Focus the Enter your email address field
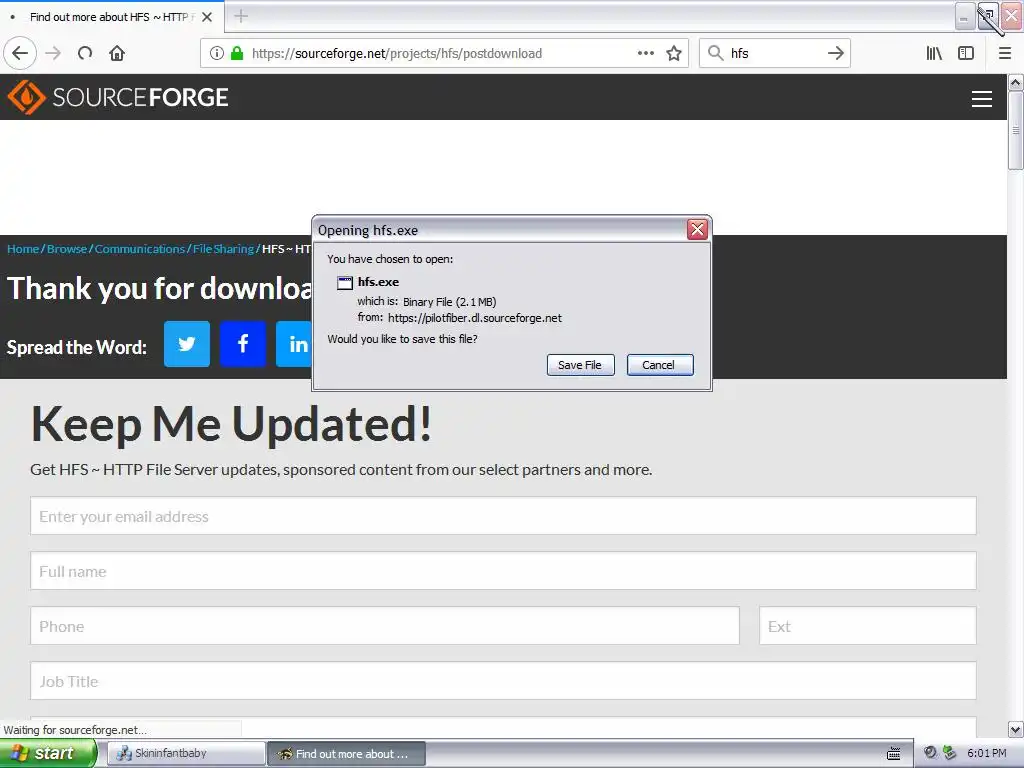This screenshot has height=768, width=1024. click(x=503, y=516)
